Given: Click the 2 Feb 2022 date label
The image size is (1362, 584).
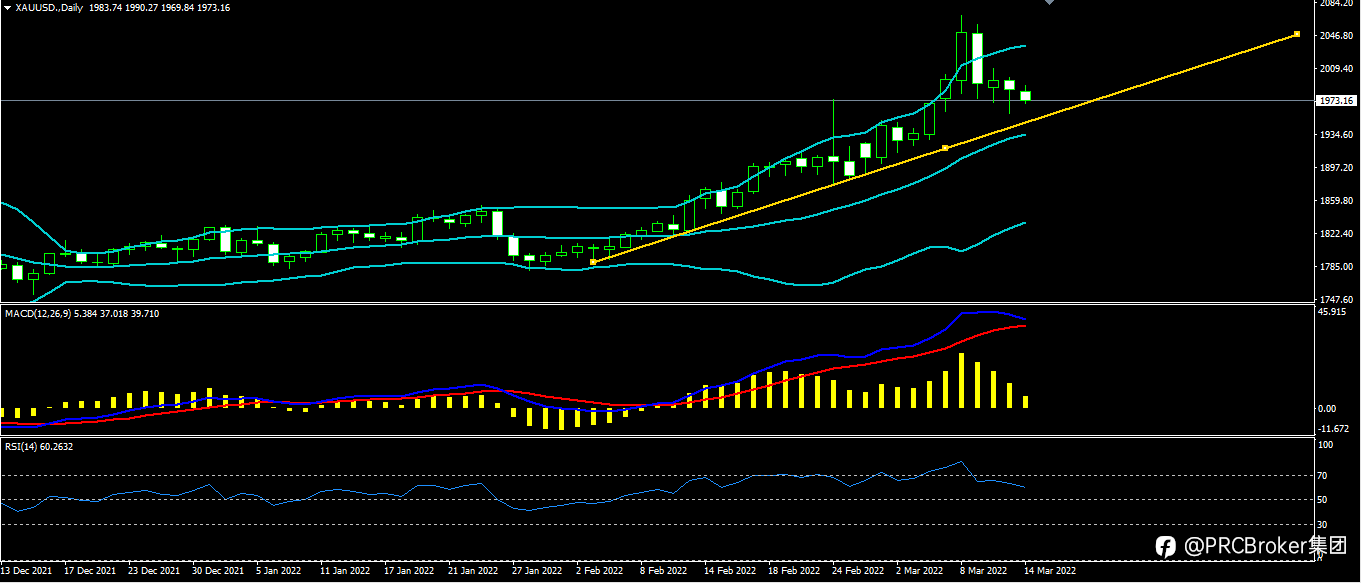Looking at the screenshot, I should pos(598,571).
